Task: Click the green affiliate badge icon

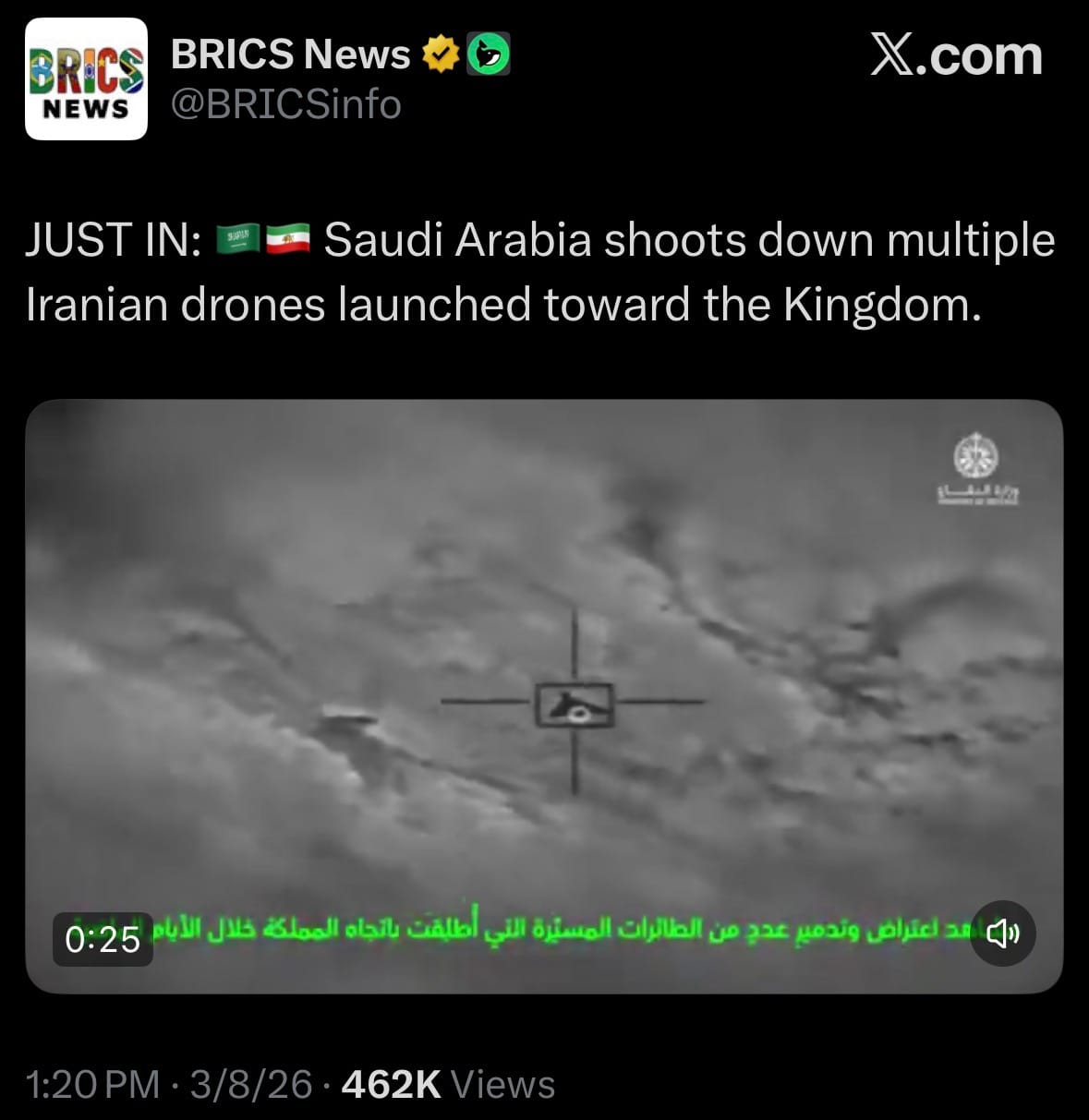Action: pyautogui.click(x=489, y=54)
